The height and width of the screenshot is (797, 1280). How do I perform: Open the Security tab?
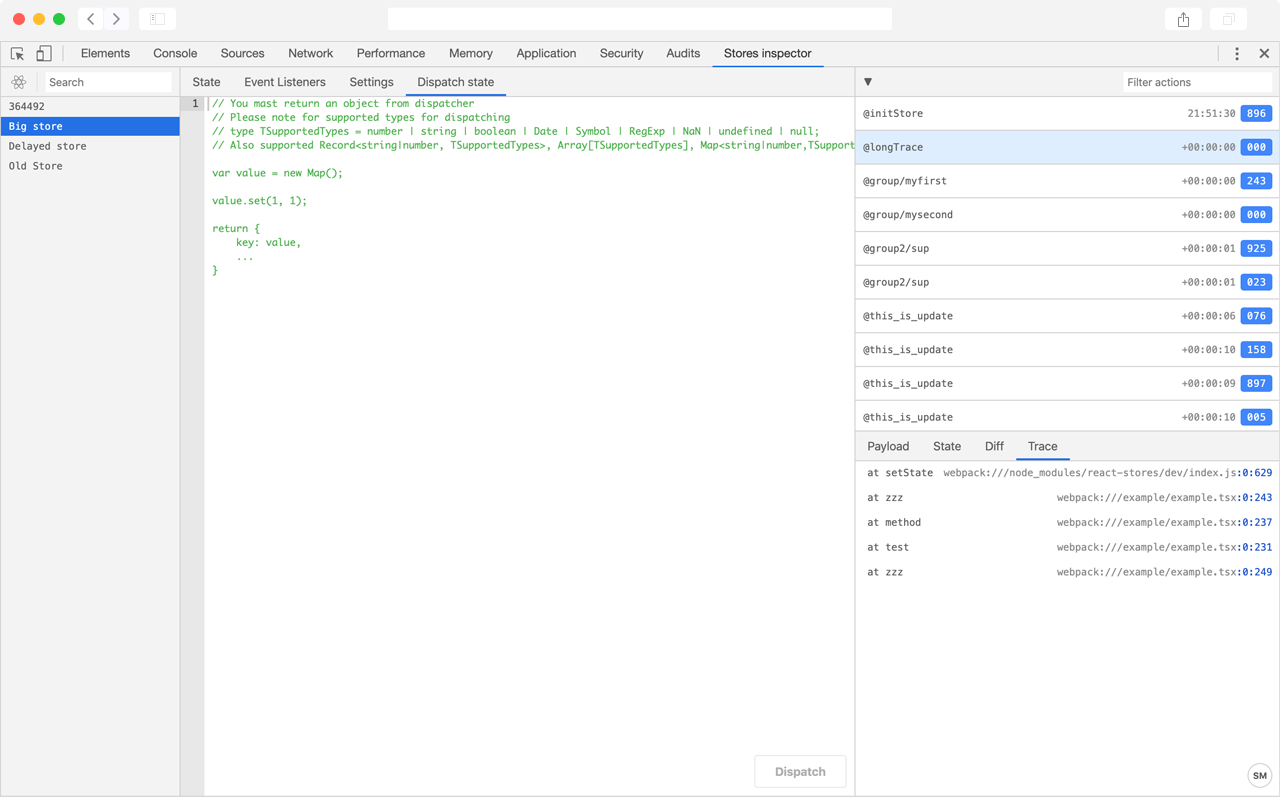621,54
